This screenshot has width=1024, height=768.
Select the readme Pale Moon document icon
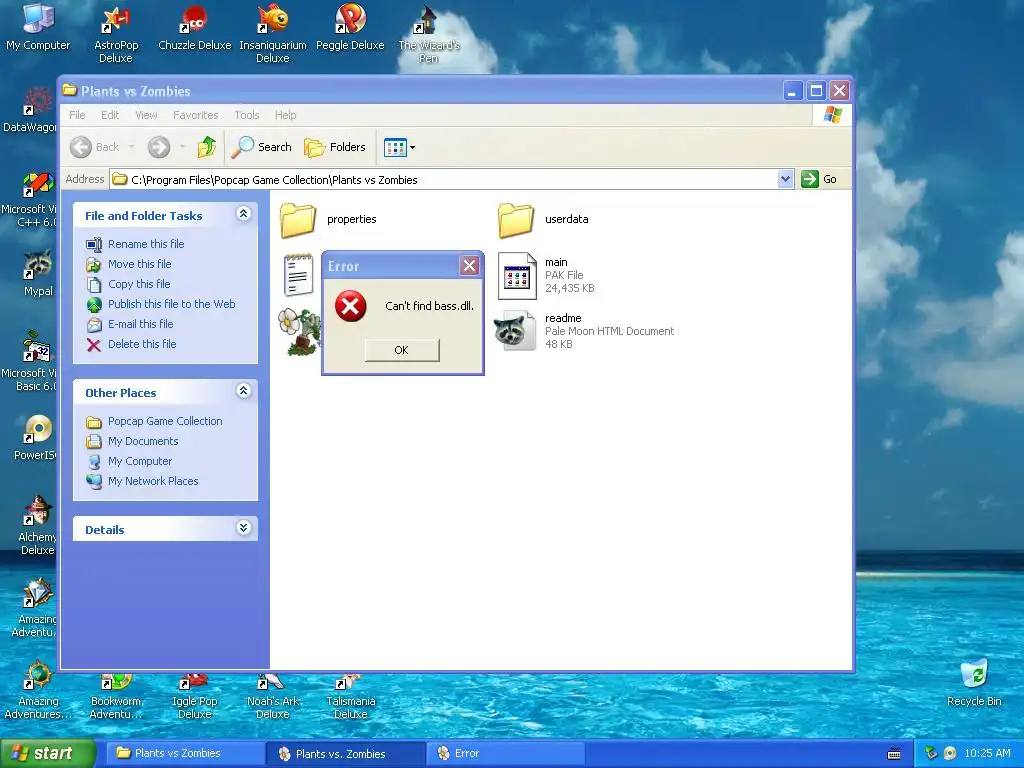click(x=515, y=330)
